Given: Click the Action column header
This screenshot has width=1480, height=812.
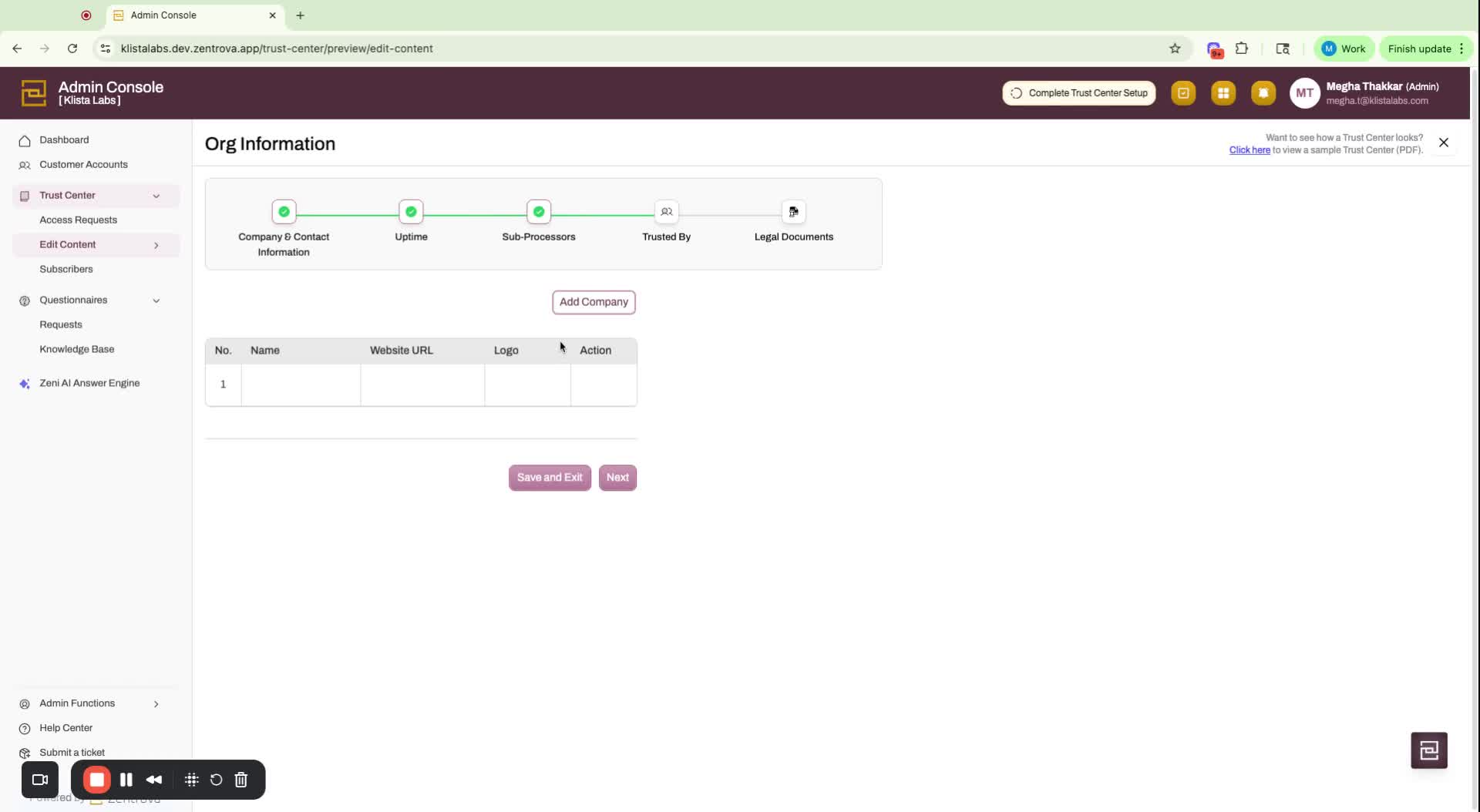Looking at the screenshot, I should [x=595, y=351].
